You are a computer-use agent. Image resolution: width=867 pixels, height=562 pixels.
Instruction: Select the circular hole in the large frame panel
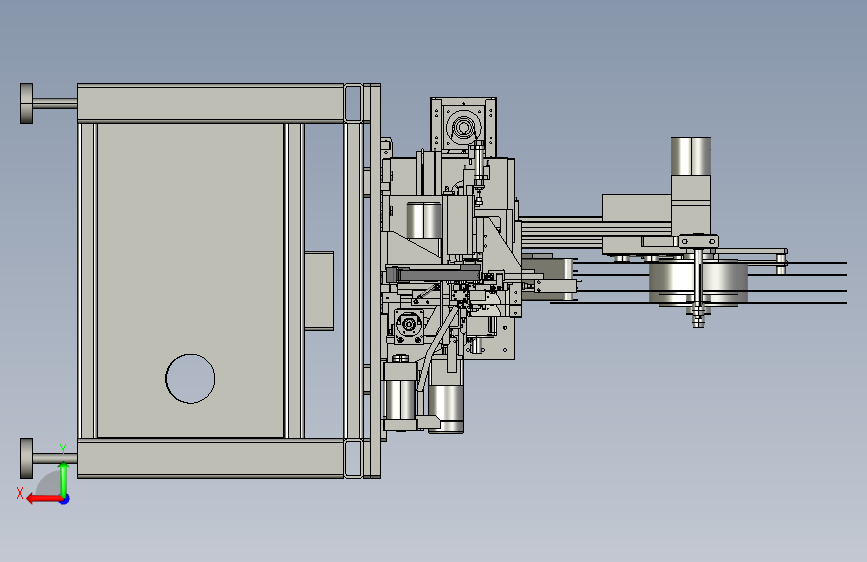coord(190,379)
